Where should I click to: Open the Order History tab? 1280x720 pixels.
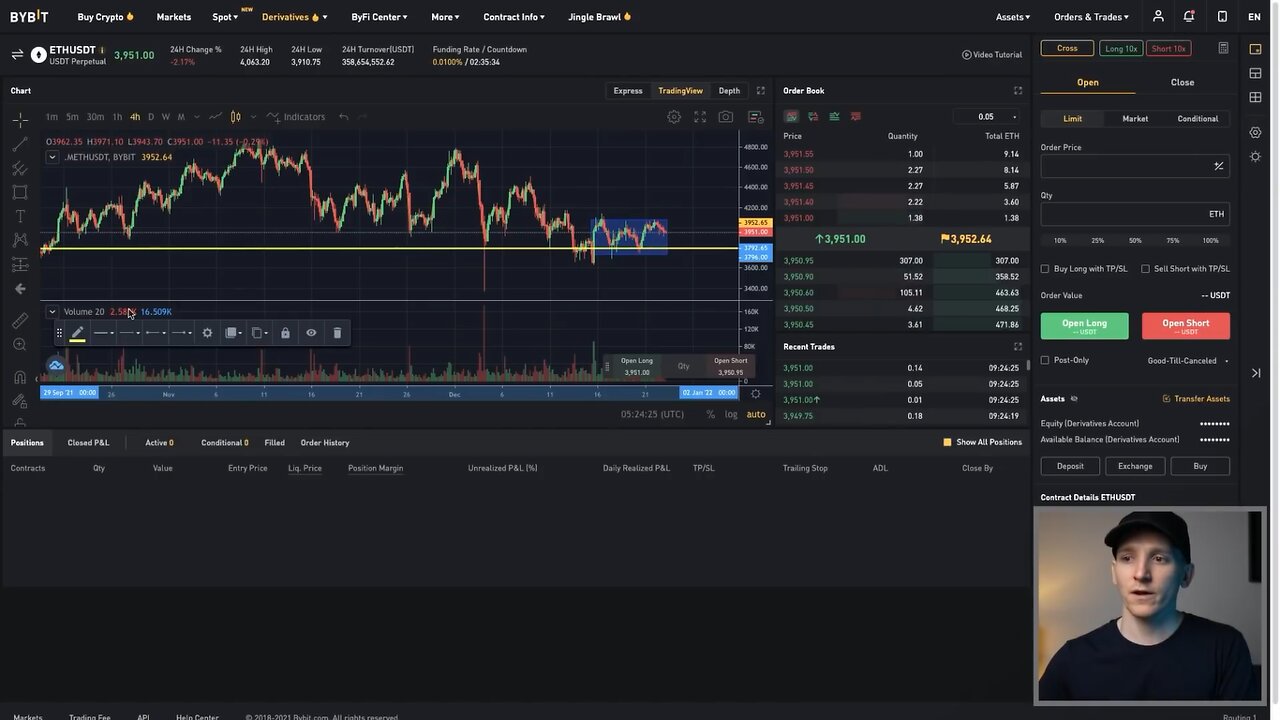pyautogui.click(x=325, y=443)
